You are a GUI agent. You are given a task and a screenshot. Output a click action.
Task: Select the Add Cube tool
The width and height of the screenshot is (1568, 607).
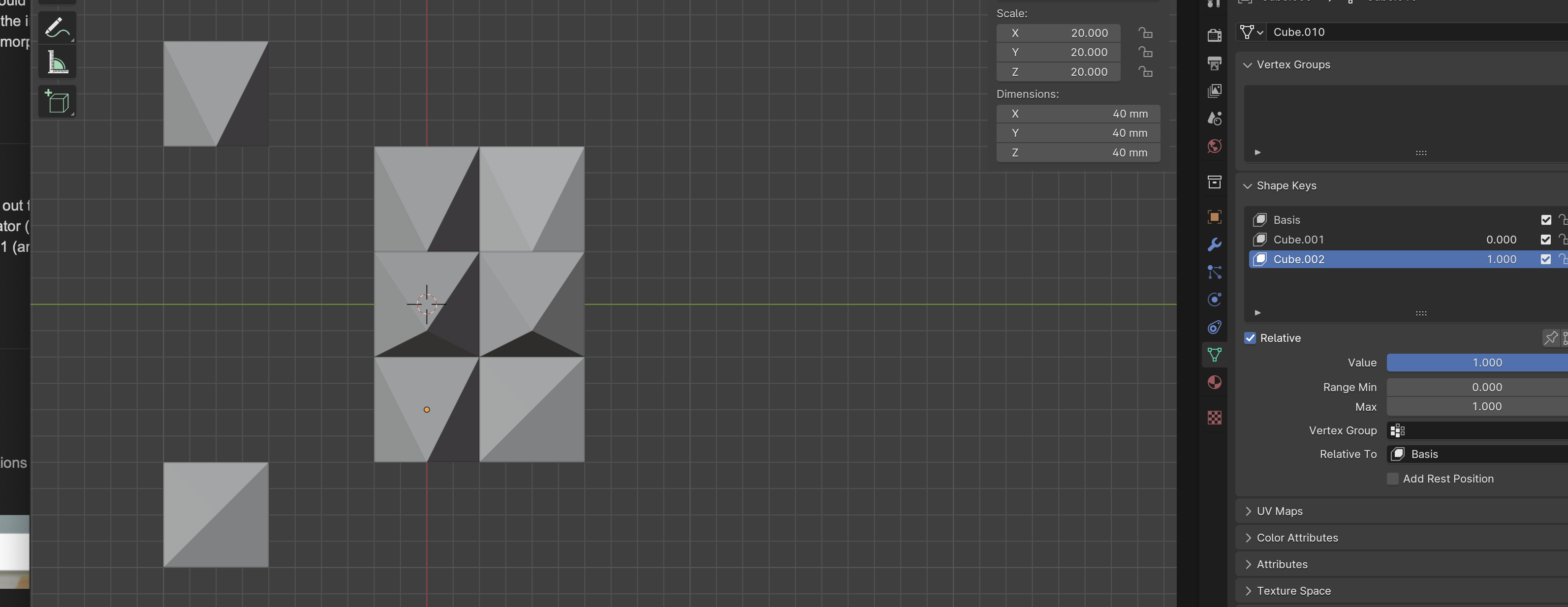coord(57,101)
